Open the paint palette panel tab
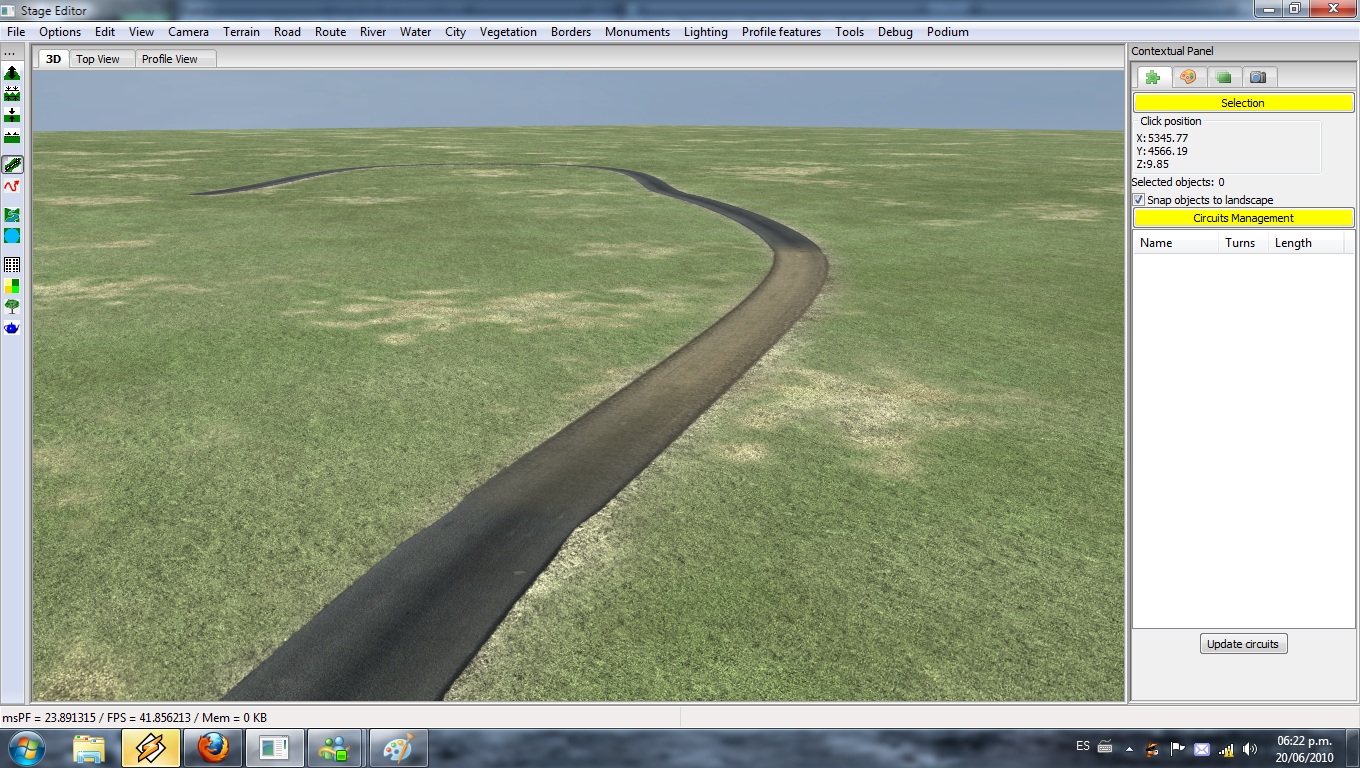Image resolution: width=1360 pixels, height=768 pixels. tap(1188, 77)
